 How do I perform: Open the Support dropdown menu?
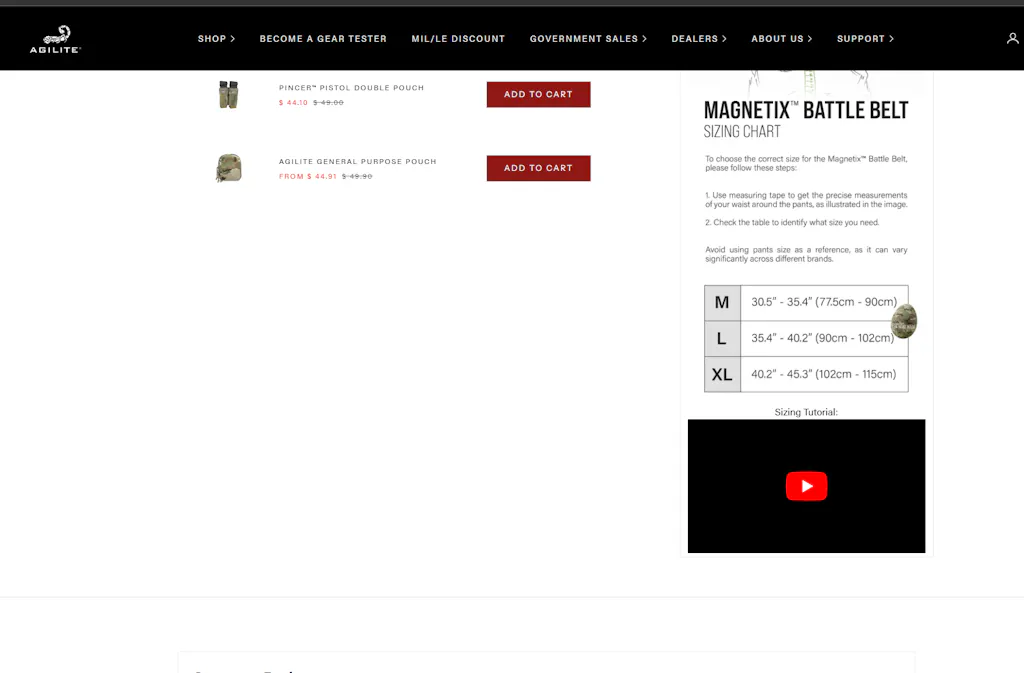pyautogui.click(x=865, y=39)
